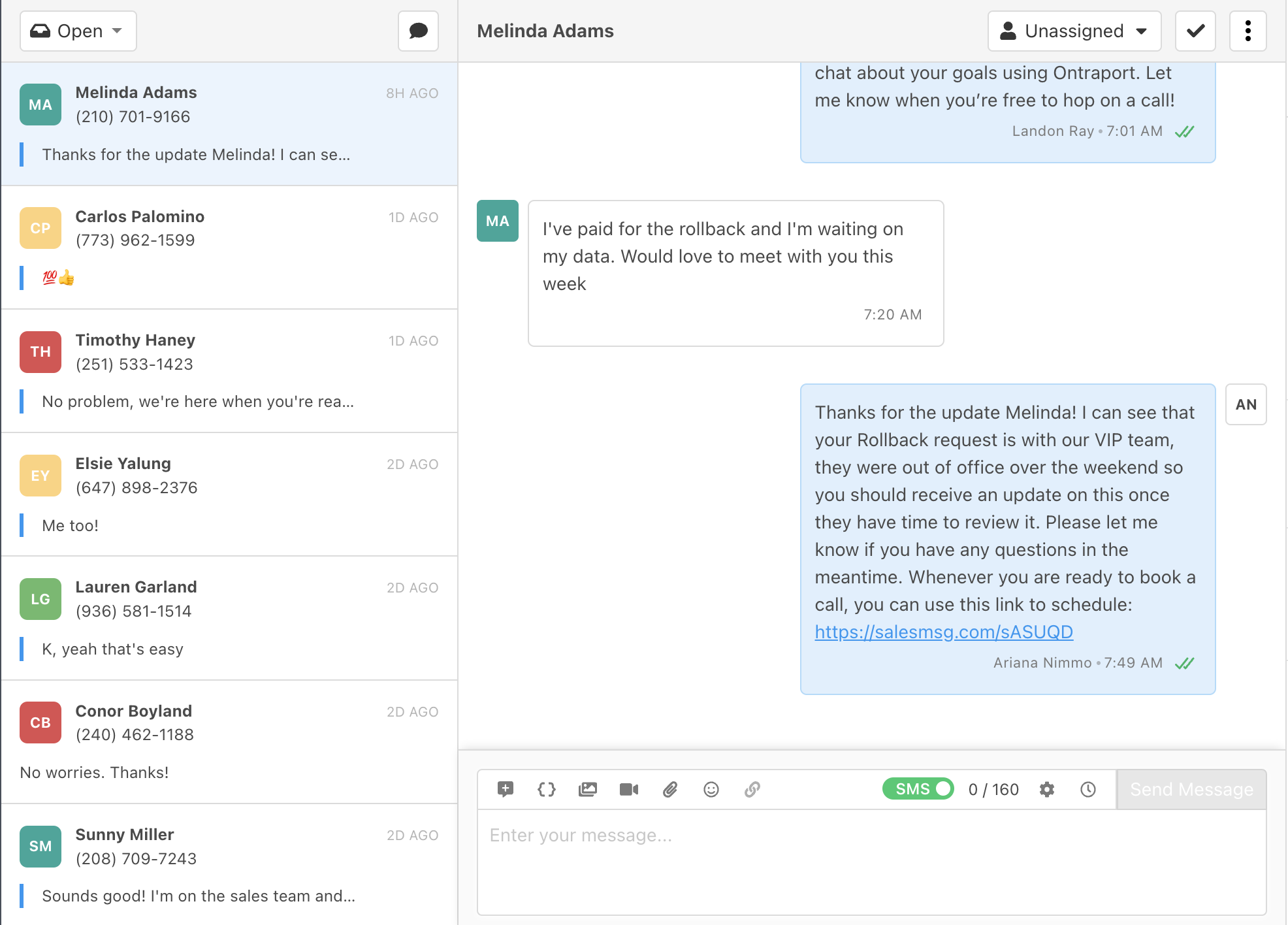1288x925 pixels.
Task: Click the salesmsg.com scheduling link
Action: (x=943, y=632)
